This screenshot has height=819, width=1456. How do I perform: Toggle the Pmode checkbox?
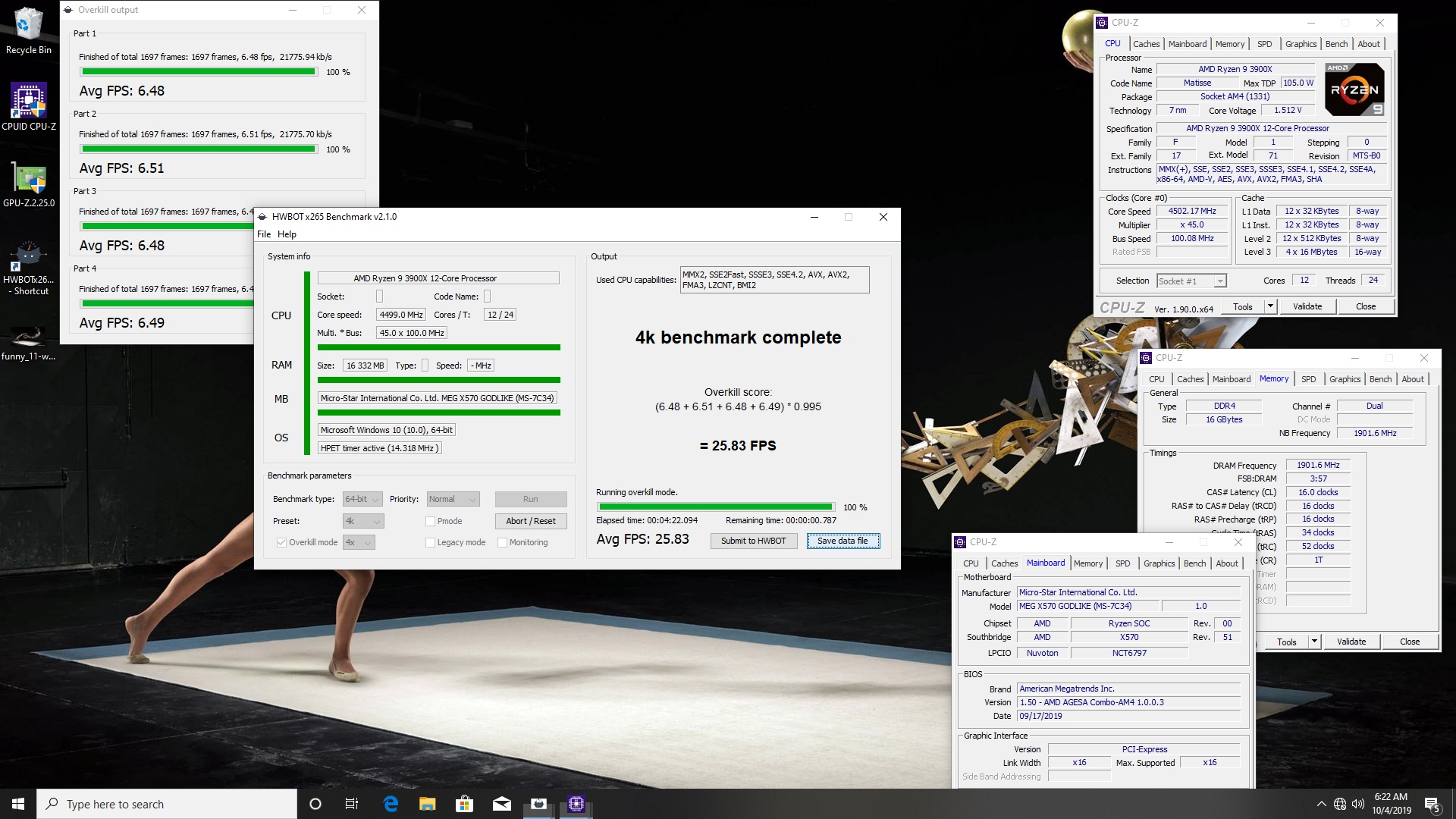tap(430, 521)
